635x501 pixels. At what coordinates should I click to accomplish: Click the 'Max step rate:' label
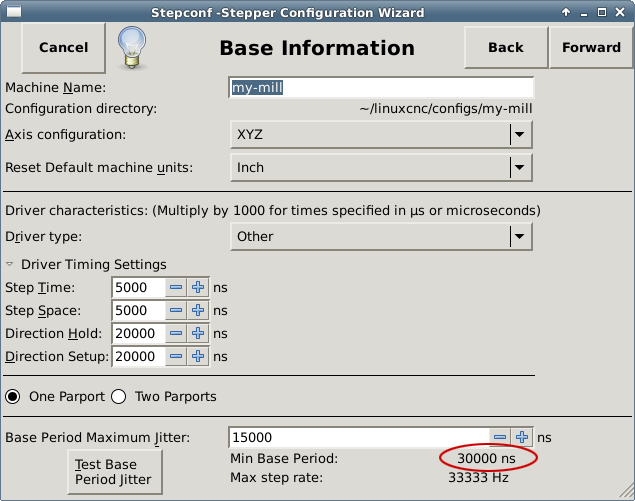click(x=277, y=478)
